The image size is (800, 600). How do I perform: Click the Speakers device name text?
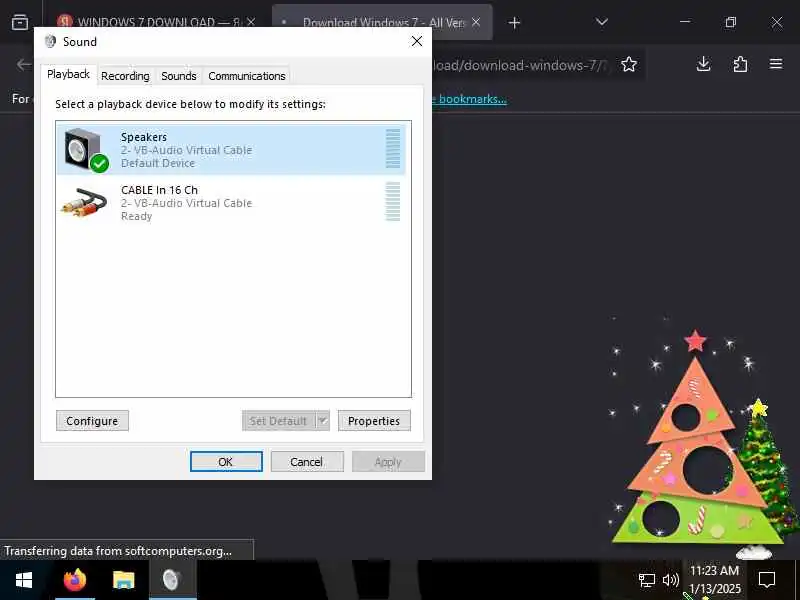point(144,137)
